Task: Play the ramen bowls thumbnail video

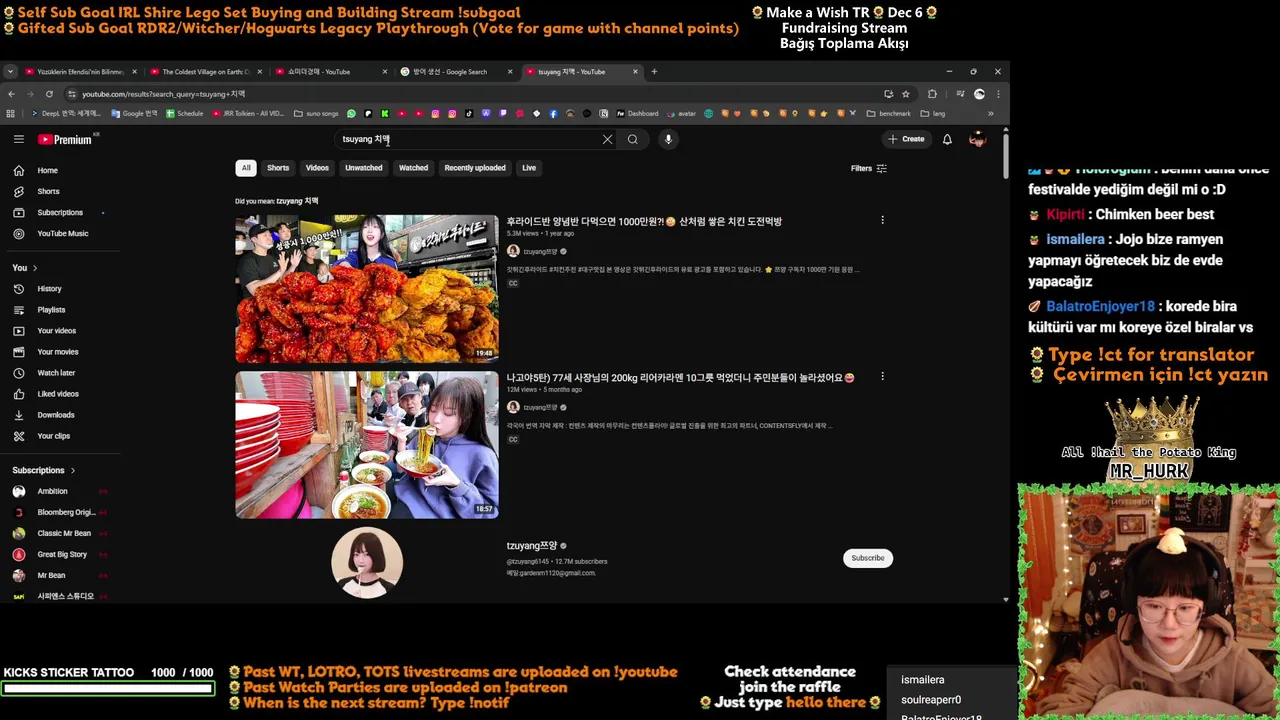Action: 367,445
